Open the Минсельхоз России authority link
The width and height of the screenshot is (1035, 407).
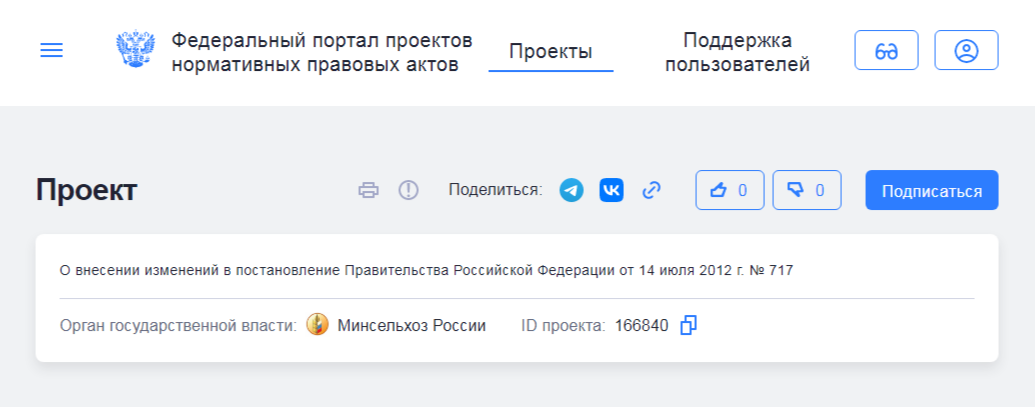click(411, 325)
